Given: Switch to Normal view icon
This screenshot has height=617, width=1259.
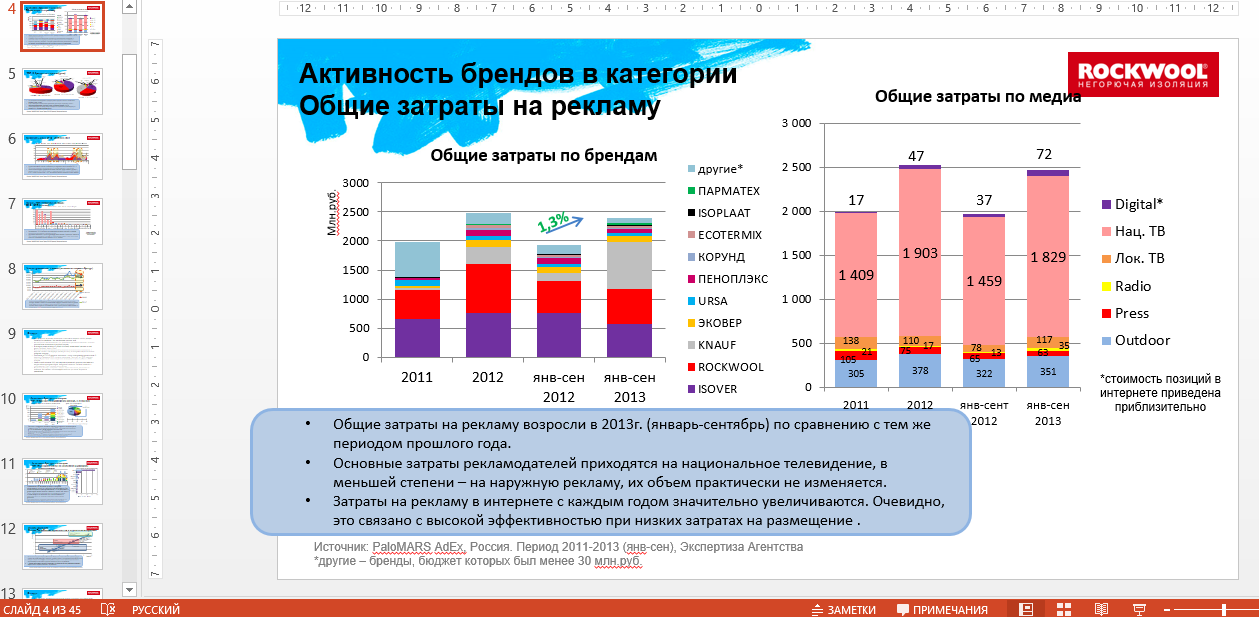Looking at the screenshot, I should coord(1026,609).
